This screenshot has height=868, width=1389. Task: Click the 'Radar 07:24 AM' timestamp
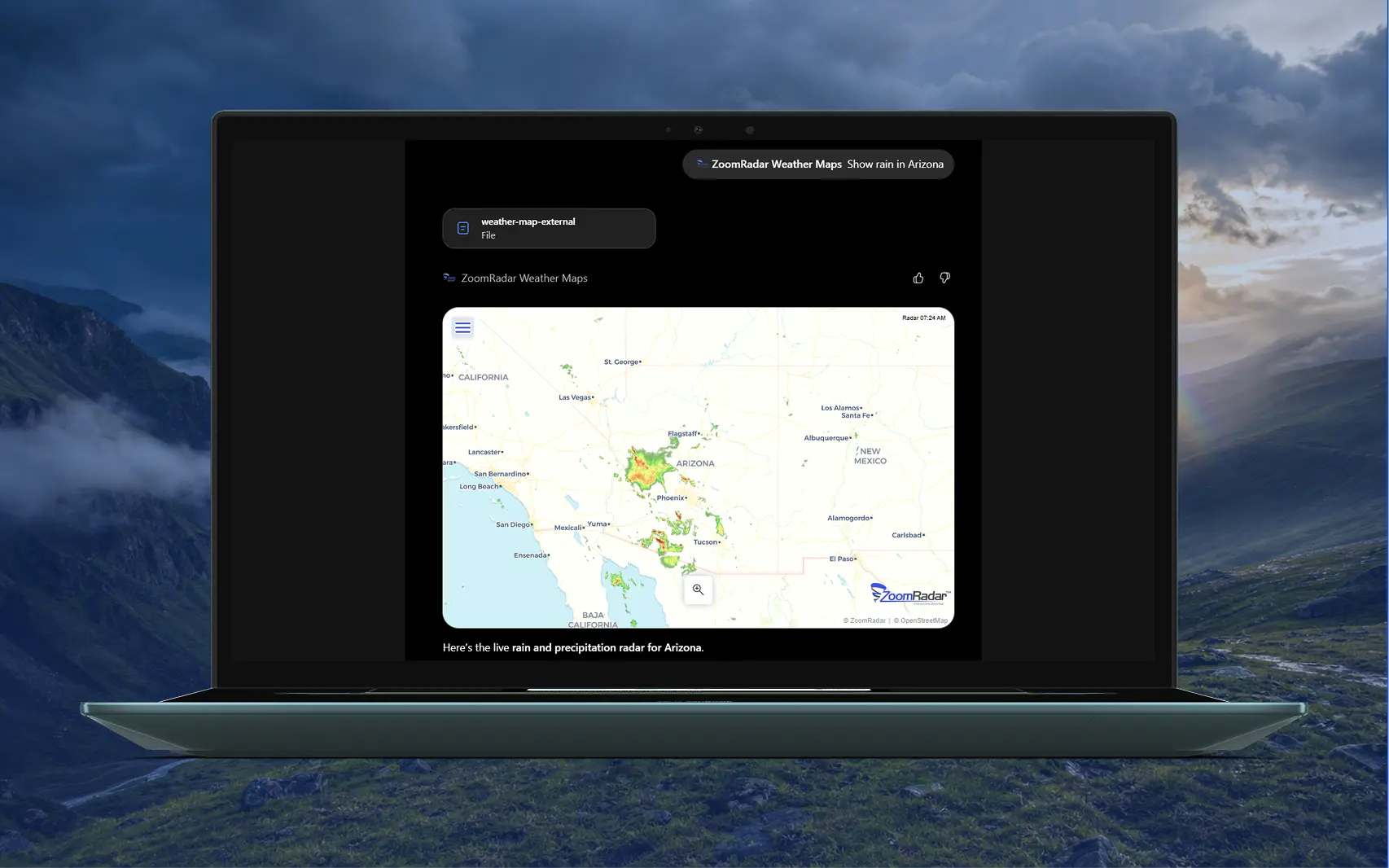pyautogui.click(x=924, y=318)
